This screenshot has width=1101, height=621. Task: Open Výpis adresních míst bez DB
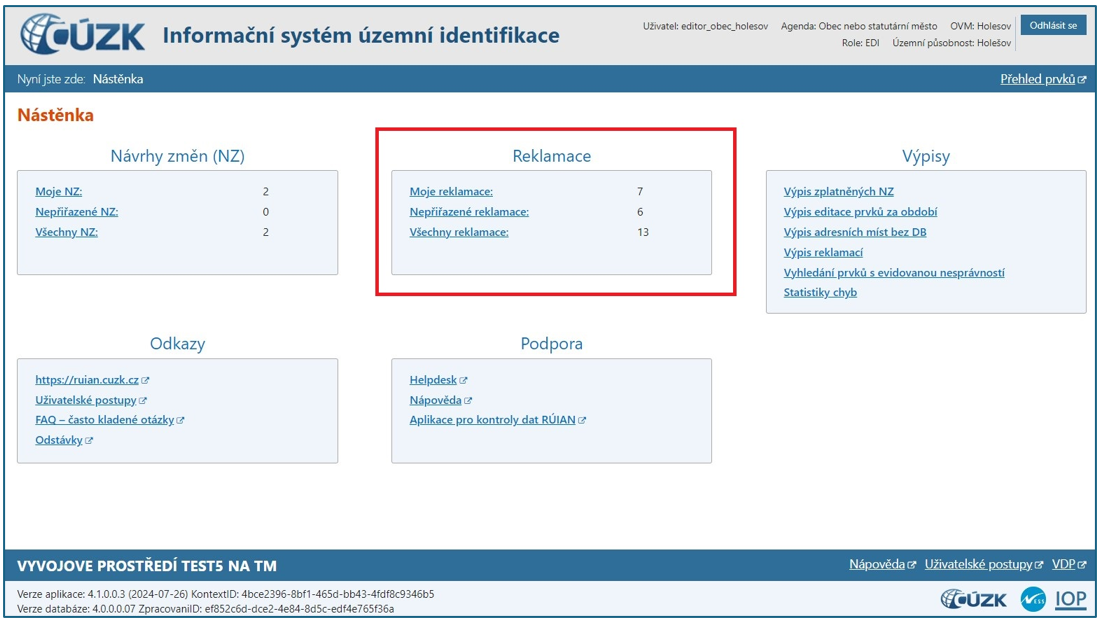855,232
